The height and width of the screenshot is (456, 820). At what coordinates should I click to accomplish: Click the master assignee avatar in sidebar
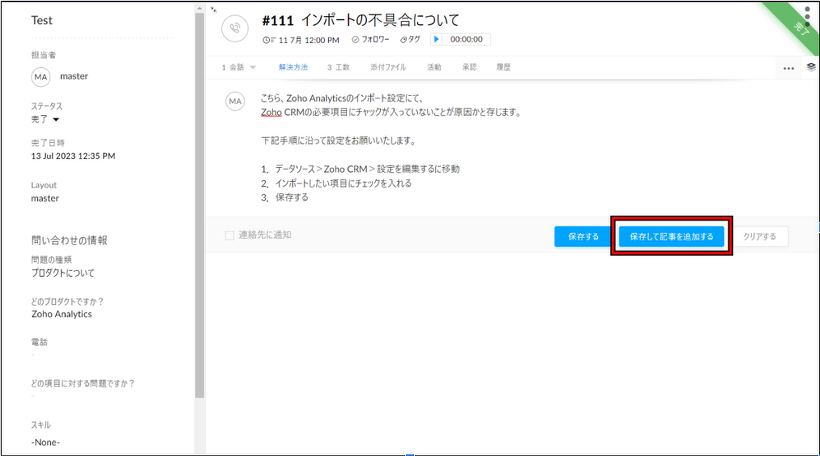tap(41, 77)
